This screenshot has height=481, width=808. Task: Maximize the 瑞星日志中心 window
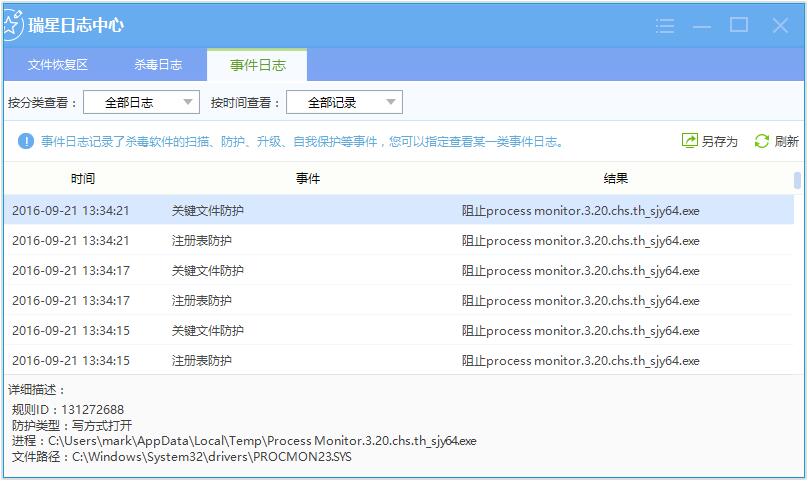739,24
